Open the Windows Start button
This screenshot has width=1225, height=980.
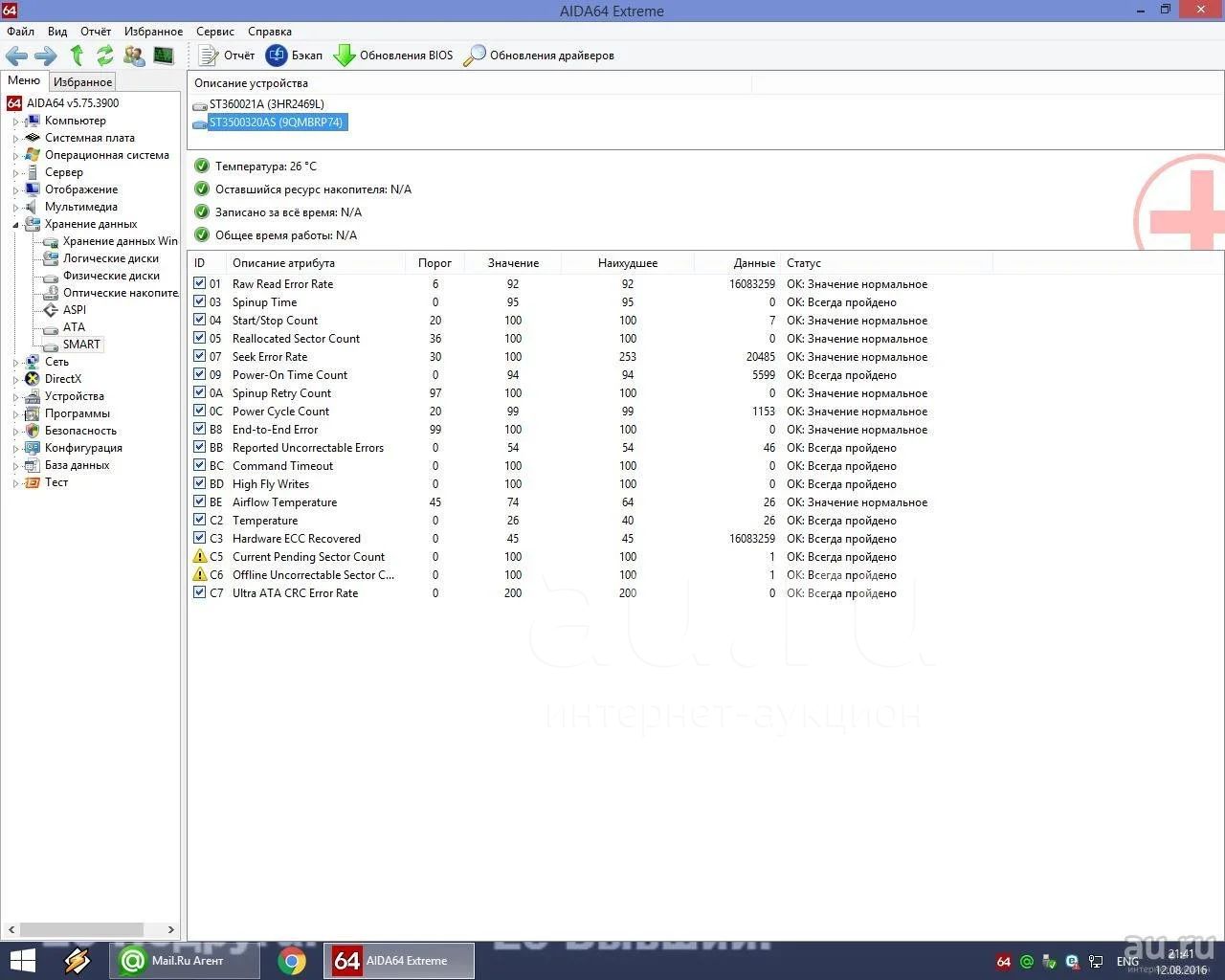(21, 961)
